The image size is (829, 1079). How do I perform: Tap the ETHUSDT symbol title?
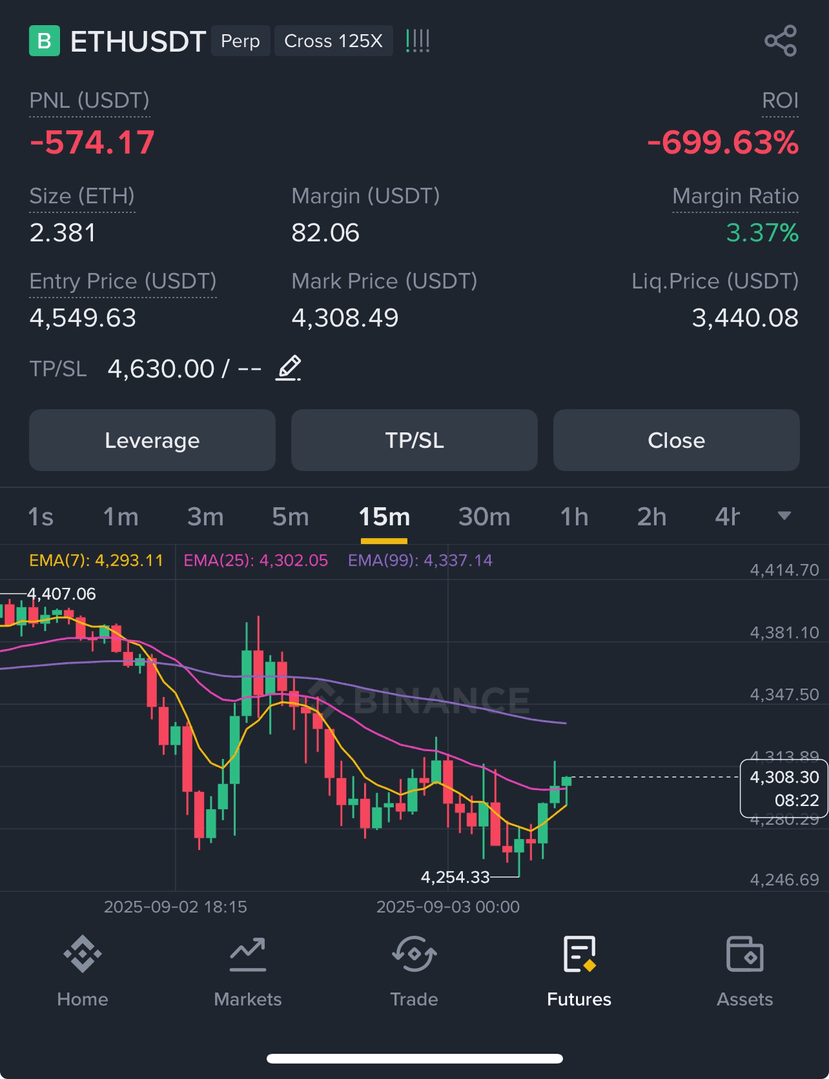tap(138, 41)
